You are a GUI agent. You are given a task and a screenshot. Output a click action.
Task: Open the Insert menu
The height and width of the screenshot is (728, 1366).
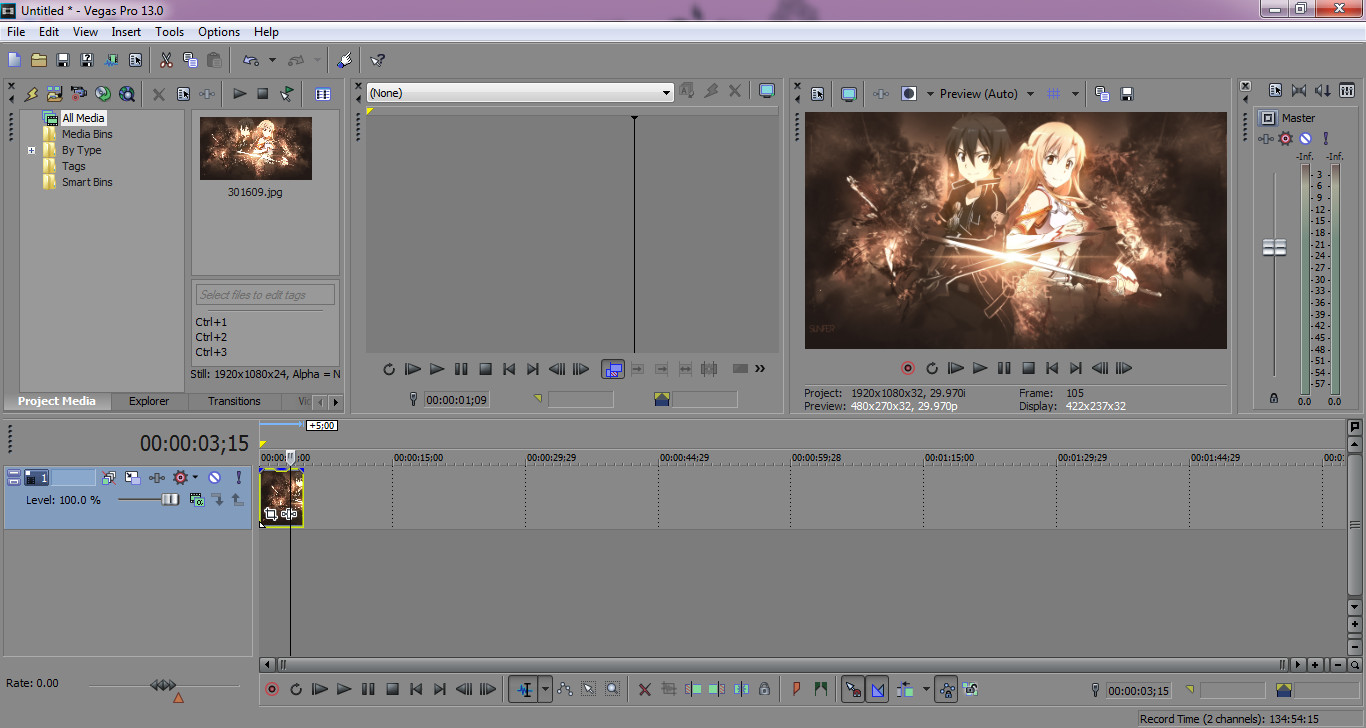[x=126, y=32]
